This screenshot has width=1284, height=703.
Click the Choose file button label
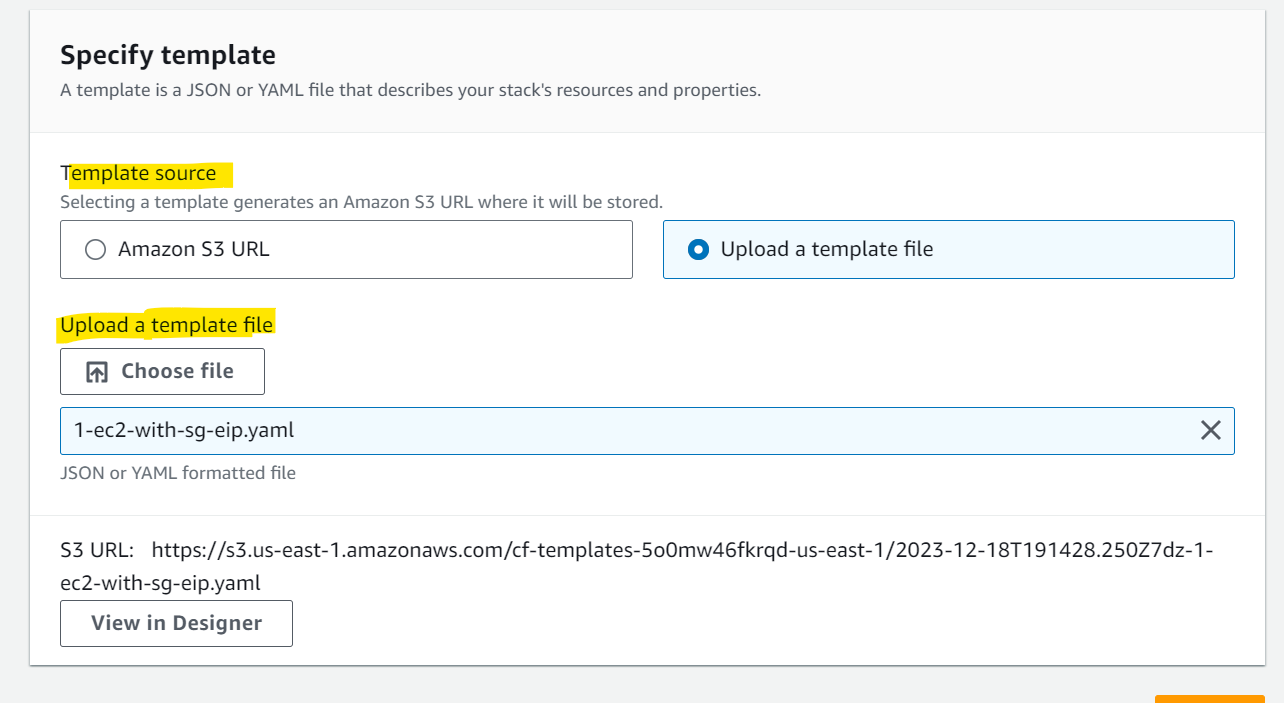click(x=177, y=371)
